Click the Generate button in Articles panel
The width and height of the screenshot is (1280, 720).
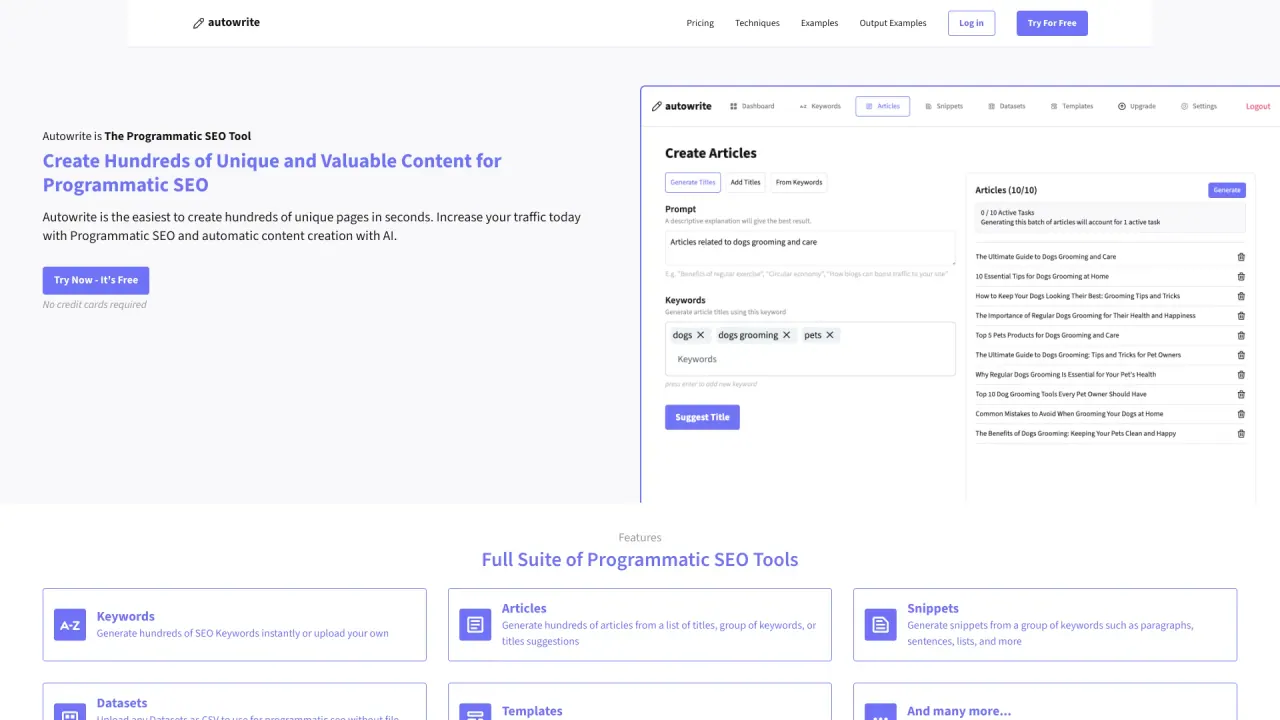click(1227, 190)
